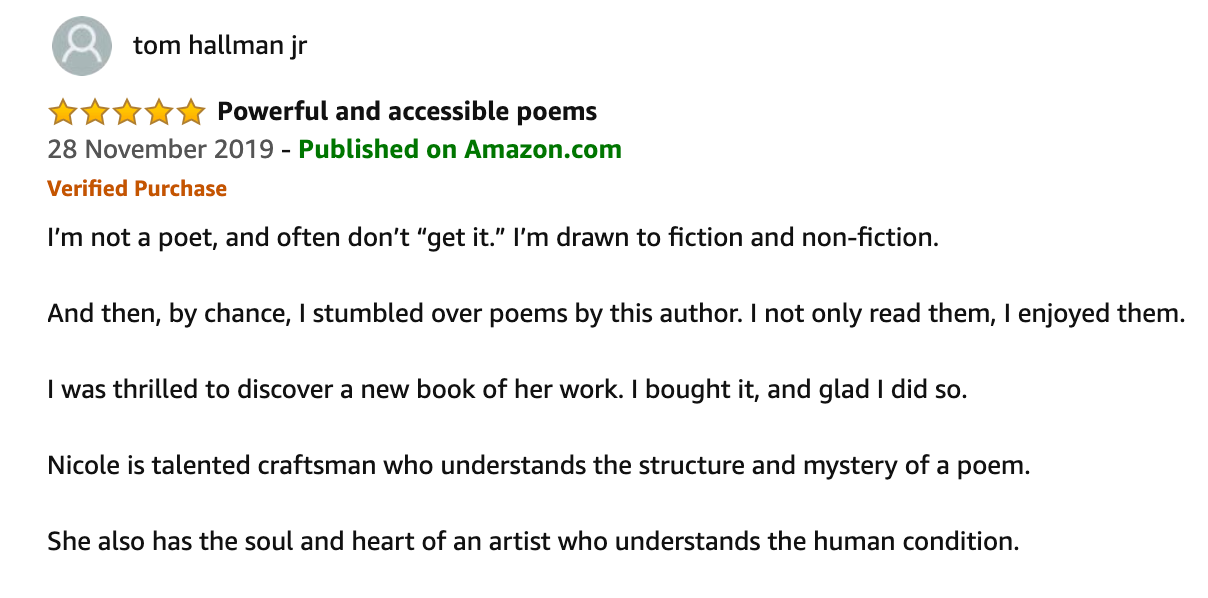Screen dimensions: 1208x598
Task: Click the 28 November 2019 review date
Action: point(160,150)
